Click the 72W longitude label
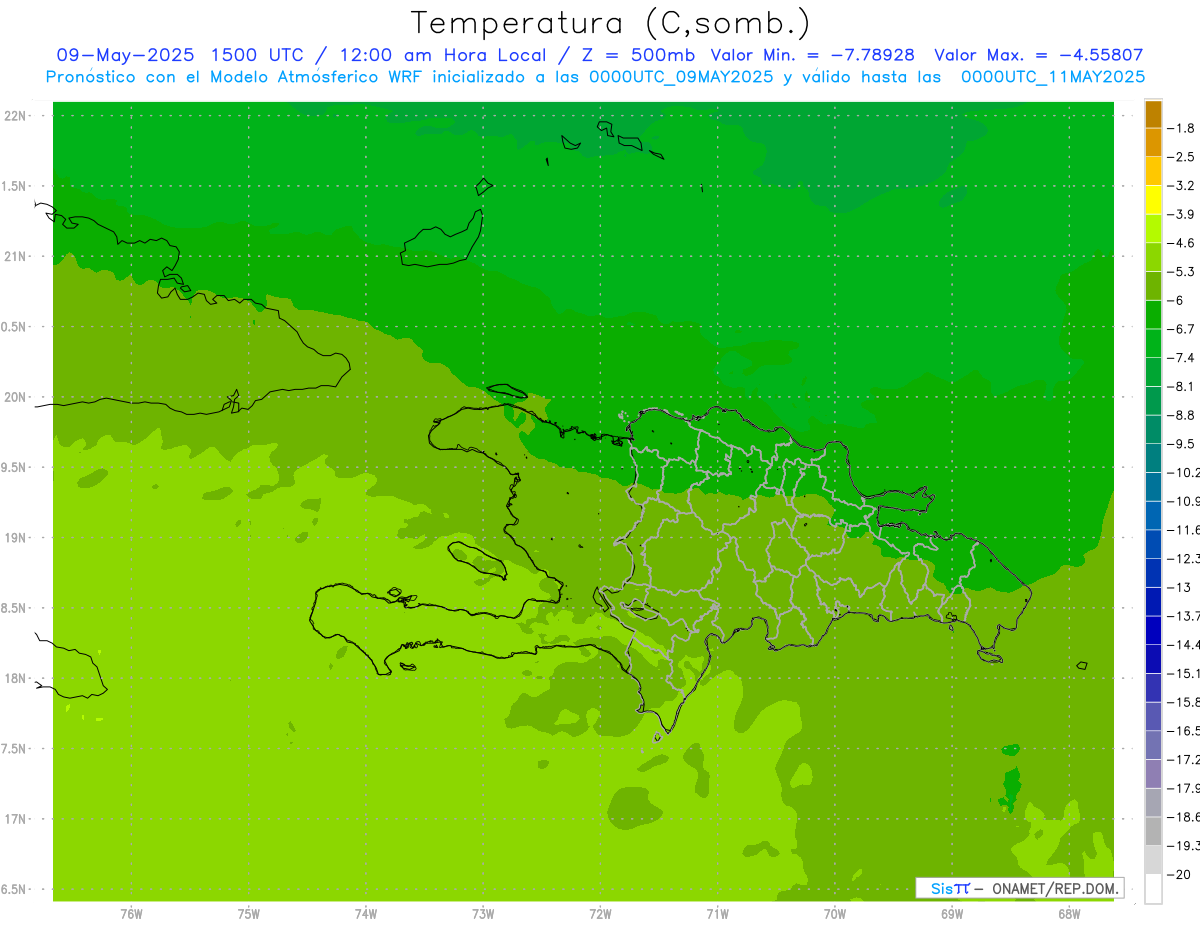The height and width of the screenshot is (927, 1200). point(601,913)
